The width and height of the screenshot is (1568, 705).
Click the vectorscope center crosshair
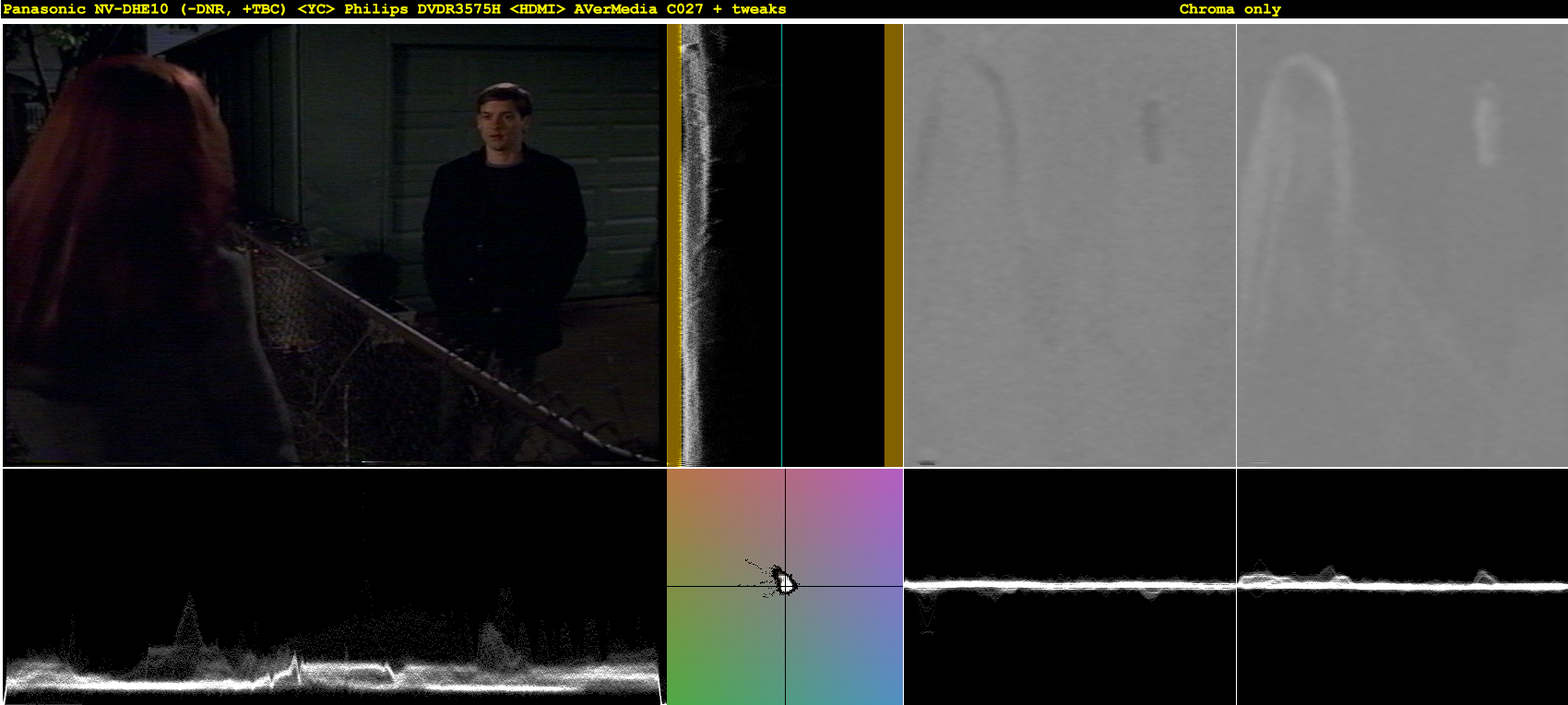[785, 586]
